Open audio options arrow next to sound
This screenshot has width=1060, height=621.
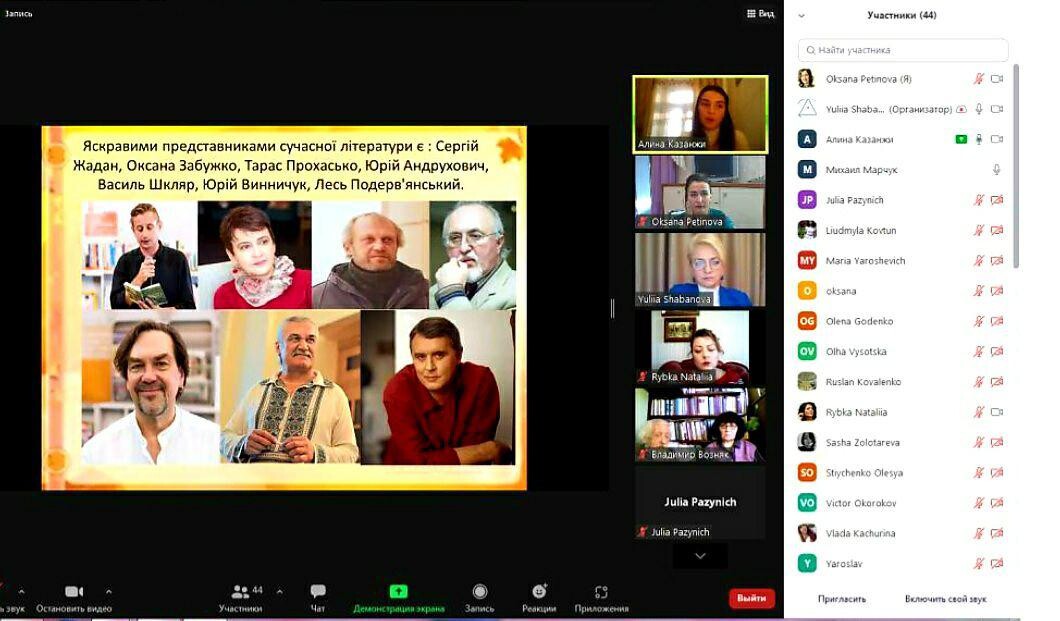tap(21, 591)
